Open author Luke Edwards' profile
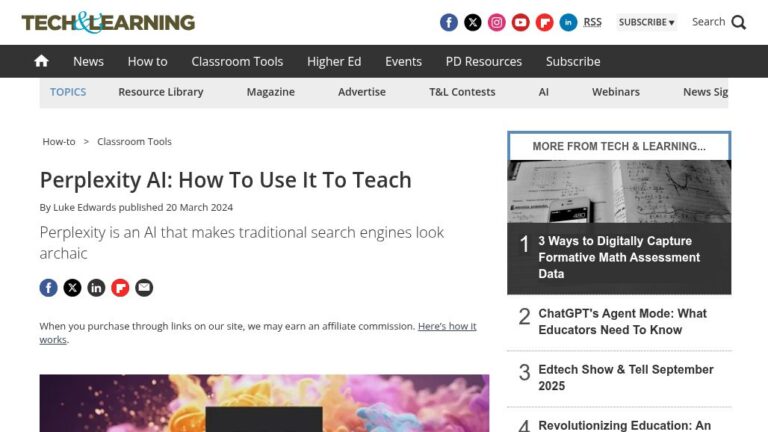 point(84,207)
